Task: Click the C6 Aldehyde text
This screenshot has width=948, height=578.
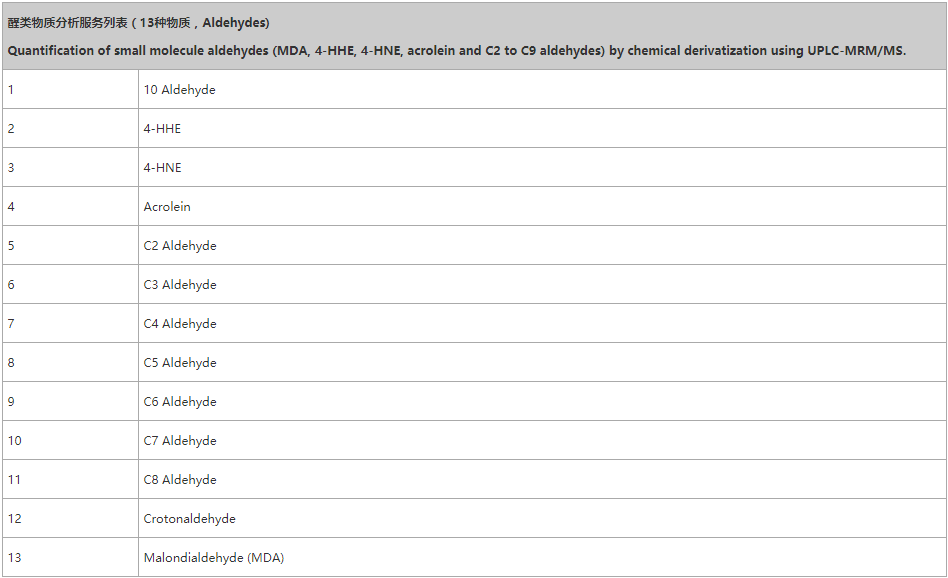Action: 180,402
